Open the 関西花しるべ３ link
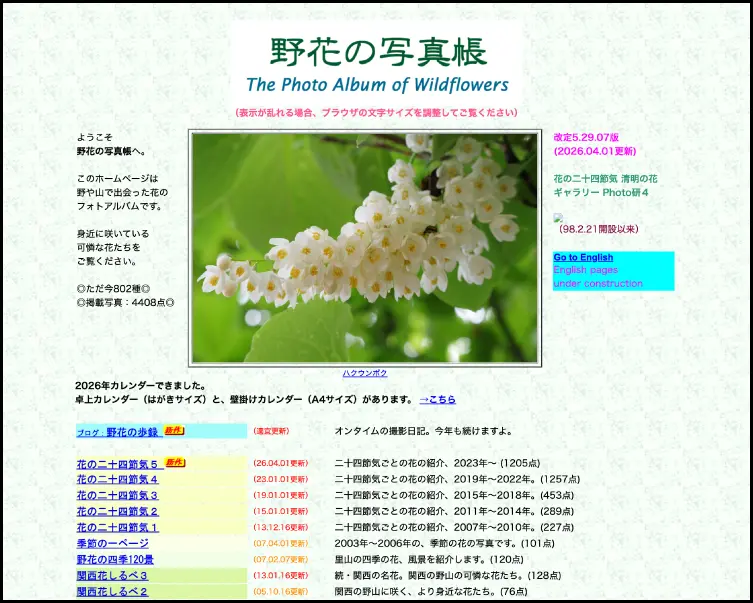753x603 pixels. click(x=112, y=576)
